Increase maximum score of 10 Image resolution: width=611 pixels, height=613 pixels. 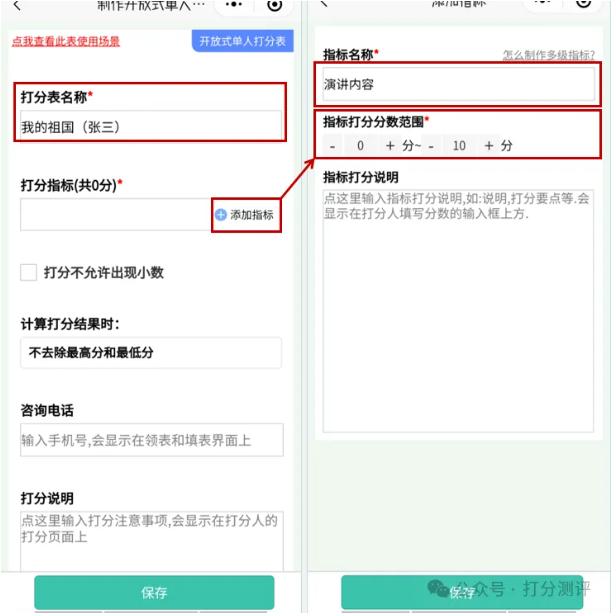point(489,146)
